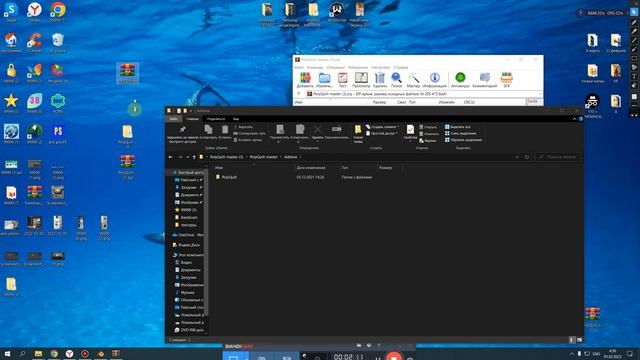This screenshot has height=360, width=640.
Task: Switch to Explorer Поделиться ribbon tab
Action: (216, 119)
